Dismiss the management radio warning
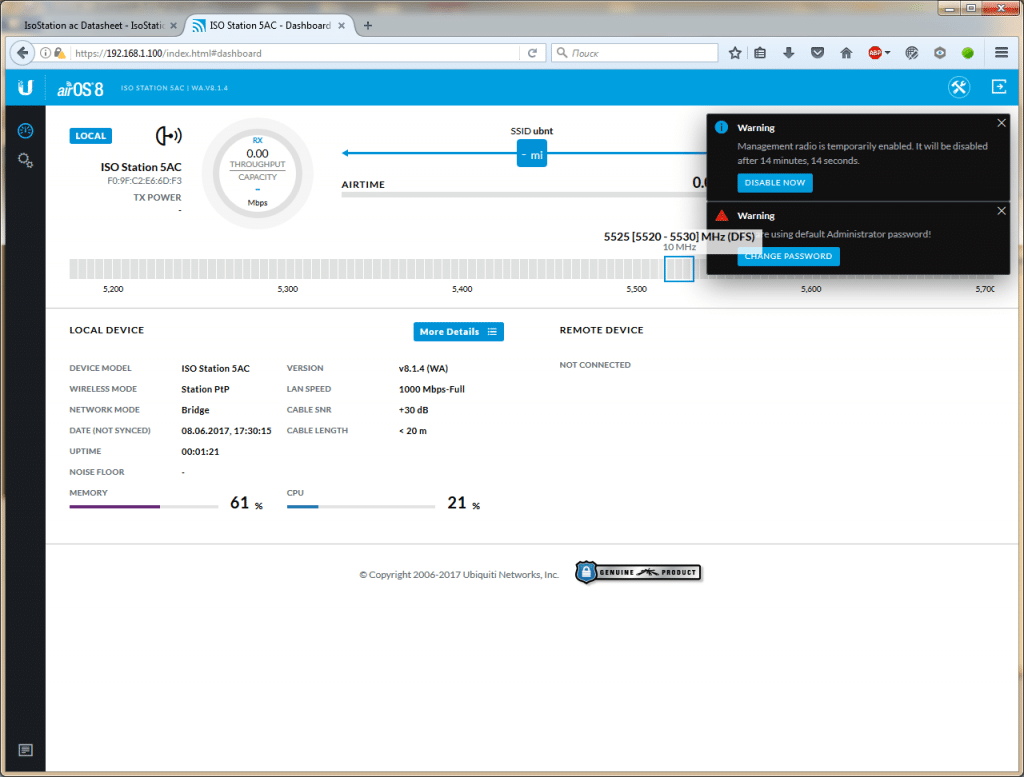This screenshot has width=1024, height=777. pos(1002,123)
